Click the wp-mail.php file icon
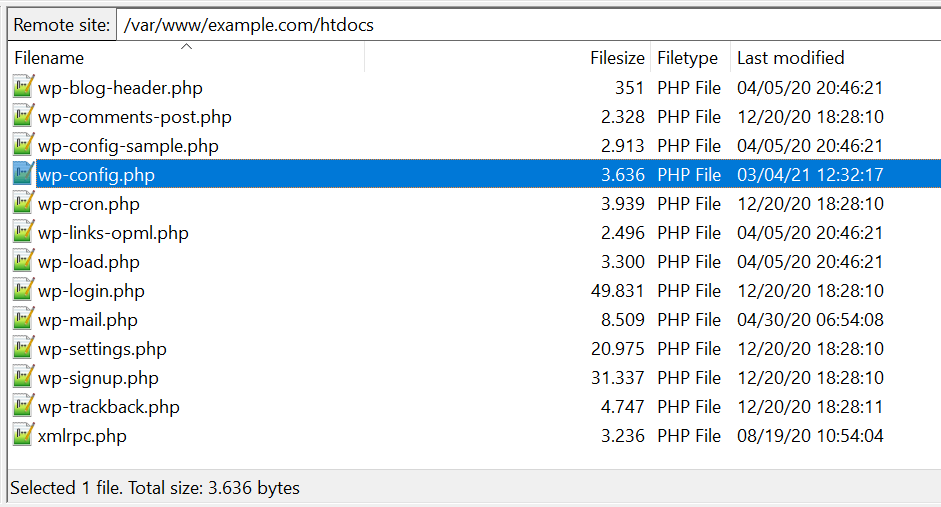 23,319
